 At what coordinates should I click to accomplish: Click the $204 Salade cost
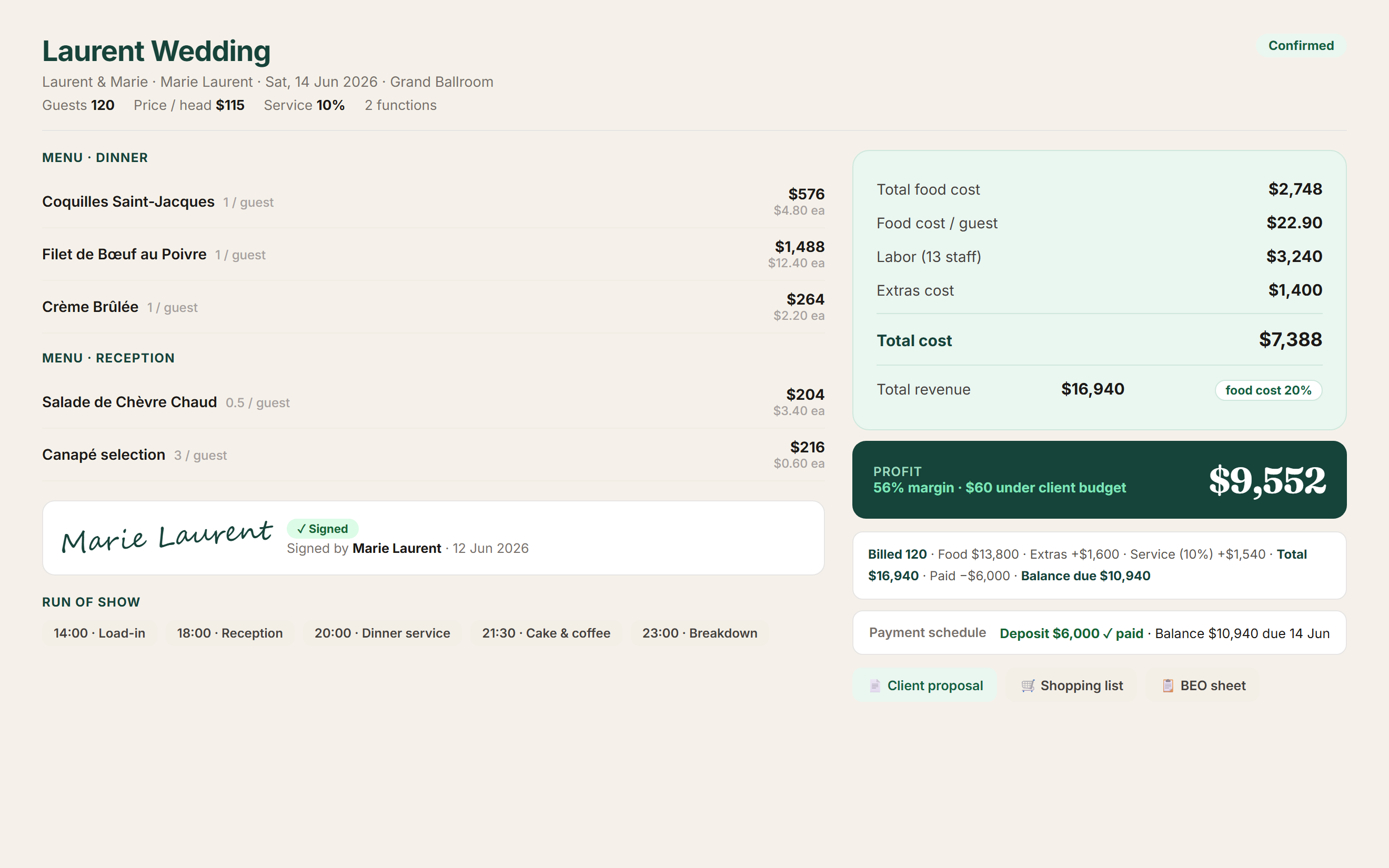[x=806, y=395]
